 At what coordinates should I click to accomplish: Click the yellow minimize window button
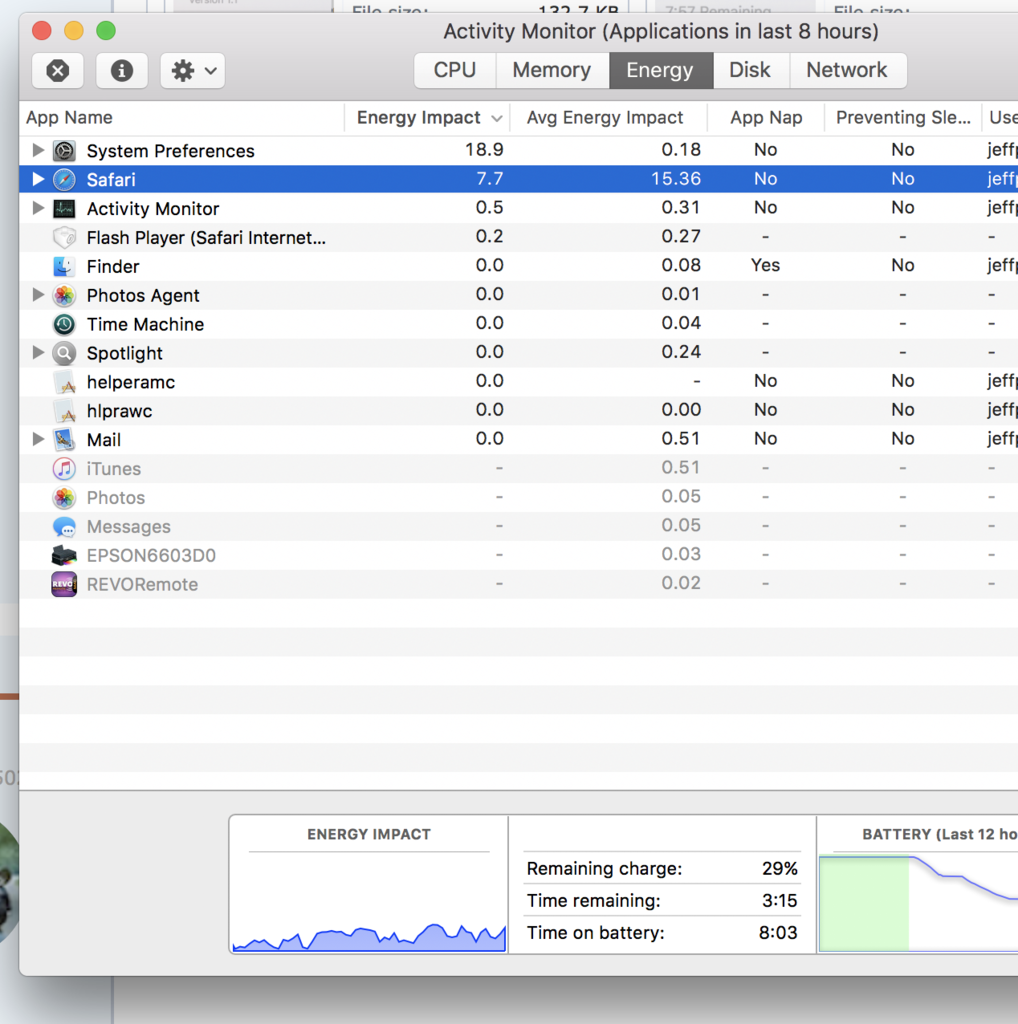click(x=74, y=31)
